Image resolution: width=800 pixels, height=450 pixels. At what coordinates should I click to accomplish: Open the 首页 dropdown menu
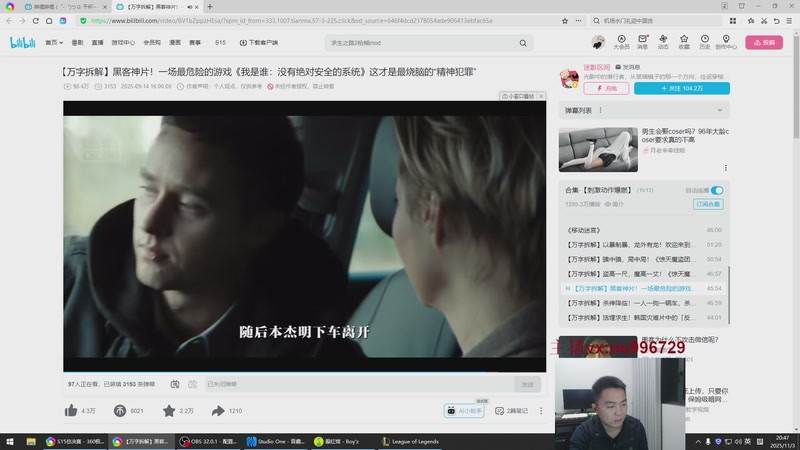54,43
